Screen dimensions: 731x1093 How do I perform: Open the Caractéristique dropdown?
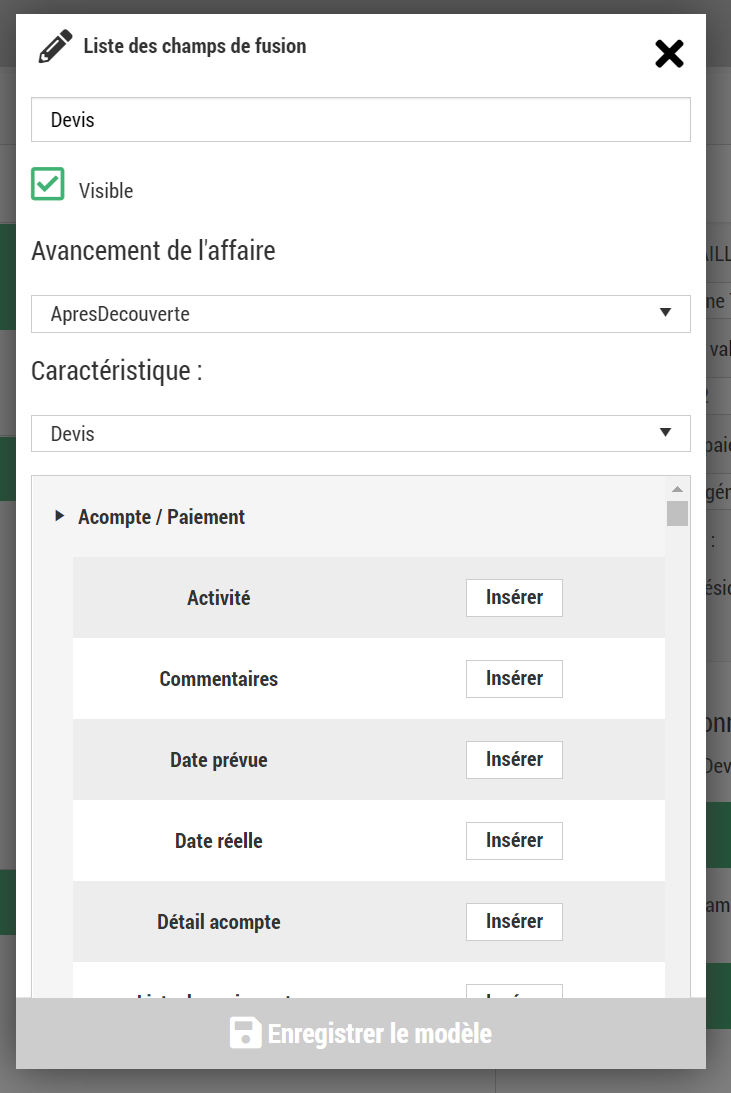[x=360, y=434]
